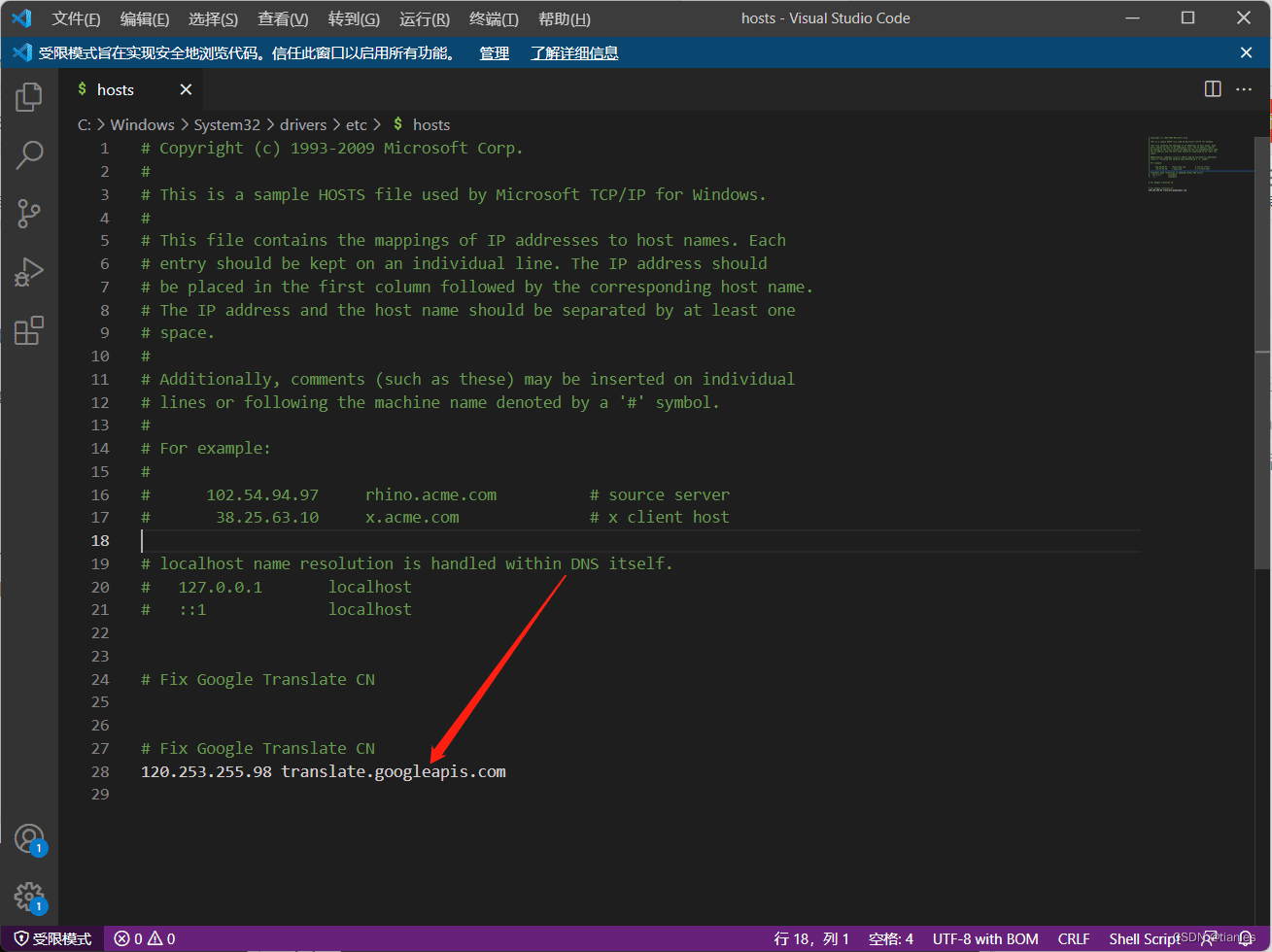Open errors and warnings problems indicator
This screenshot has width=1272, height=952.
point(145,938)
